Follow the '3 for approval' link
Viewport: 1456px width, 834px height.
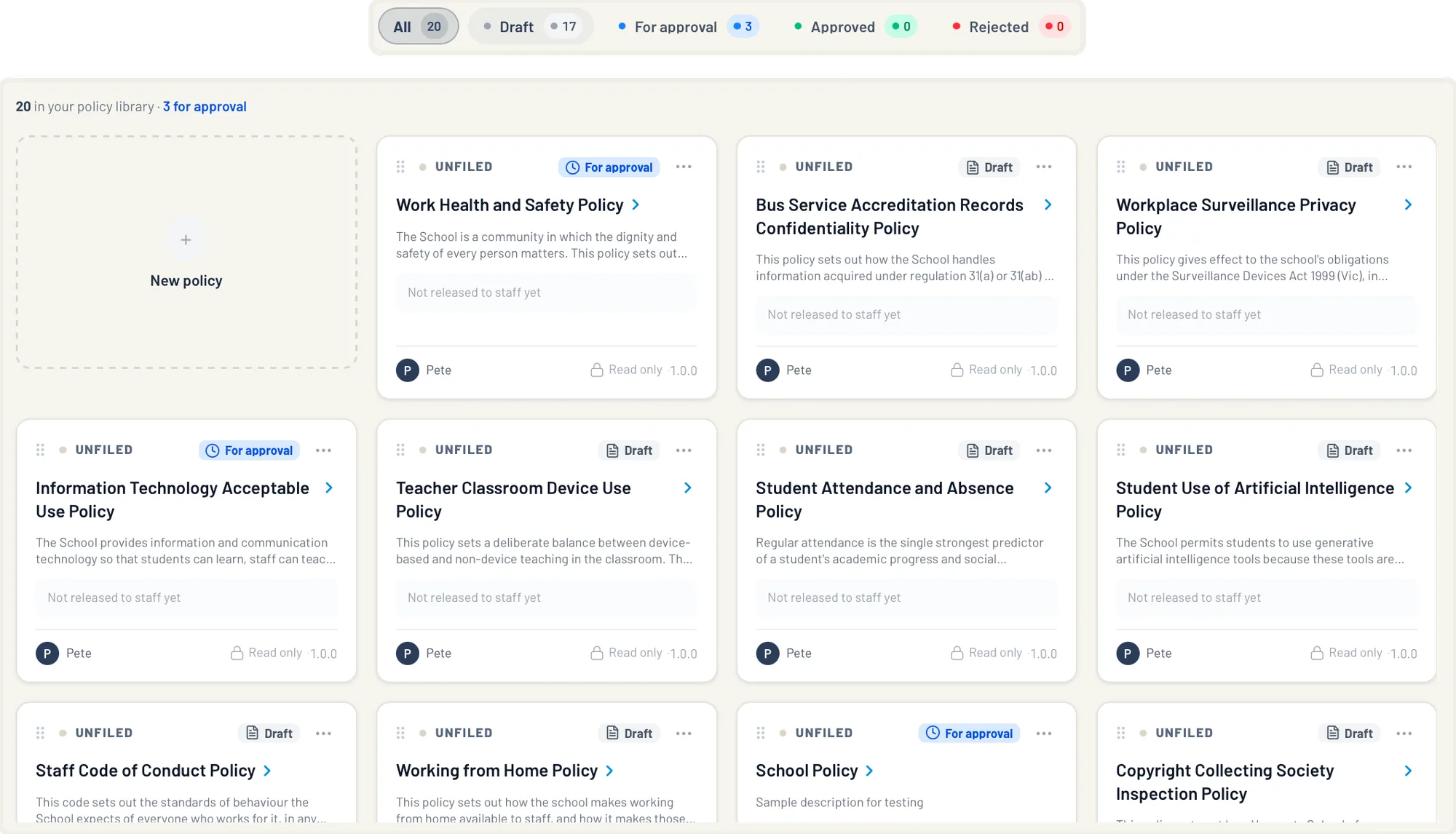pyautogui.click(x=205, y=107)
